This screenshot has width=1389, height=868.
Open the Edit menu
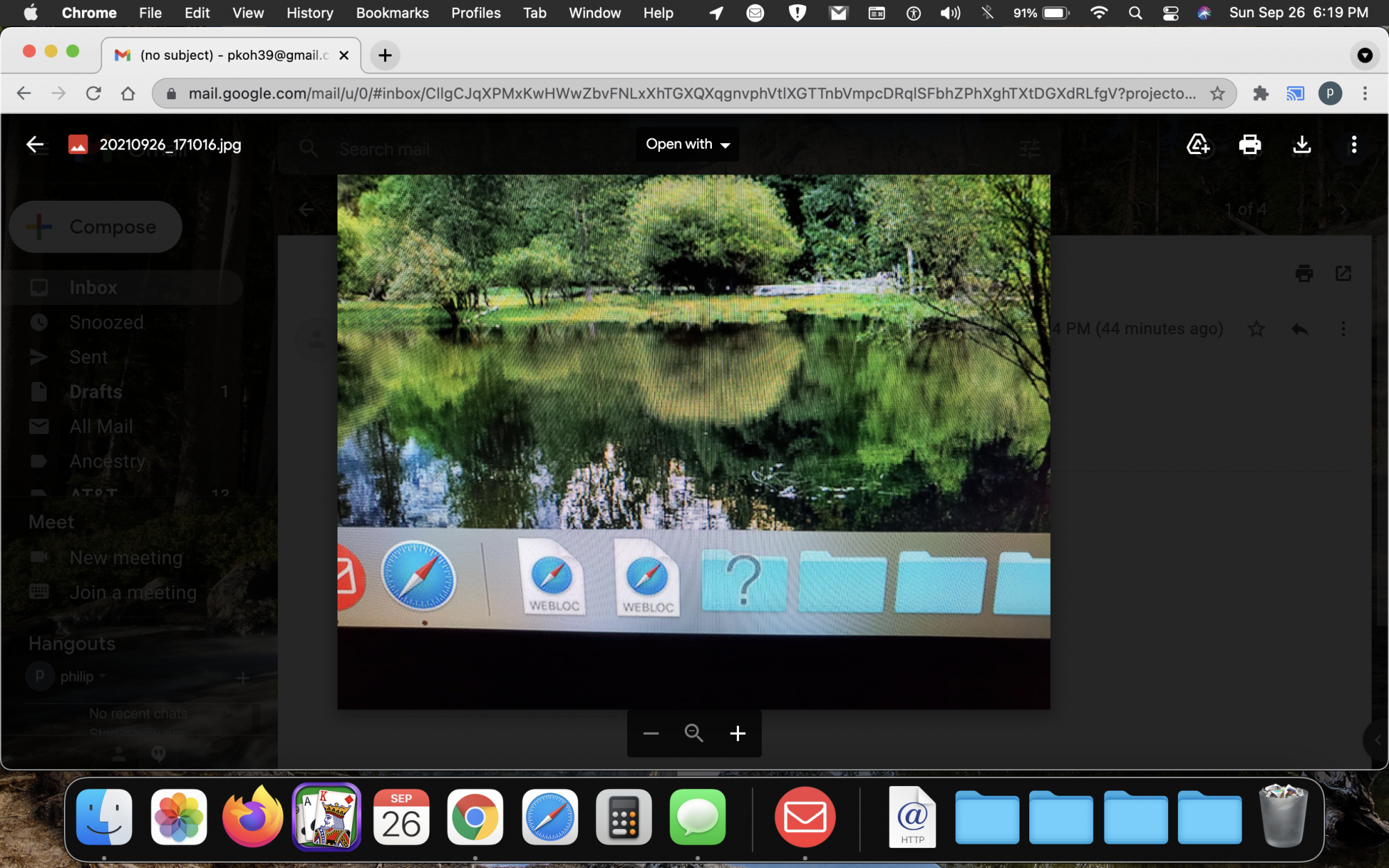tap(197, 12)
